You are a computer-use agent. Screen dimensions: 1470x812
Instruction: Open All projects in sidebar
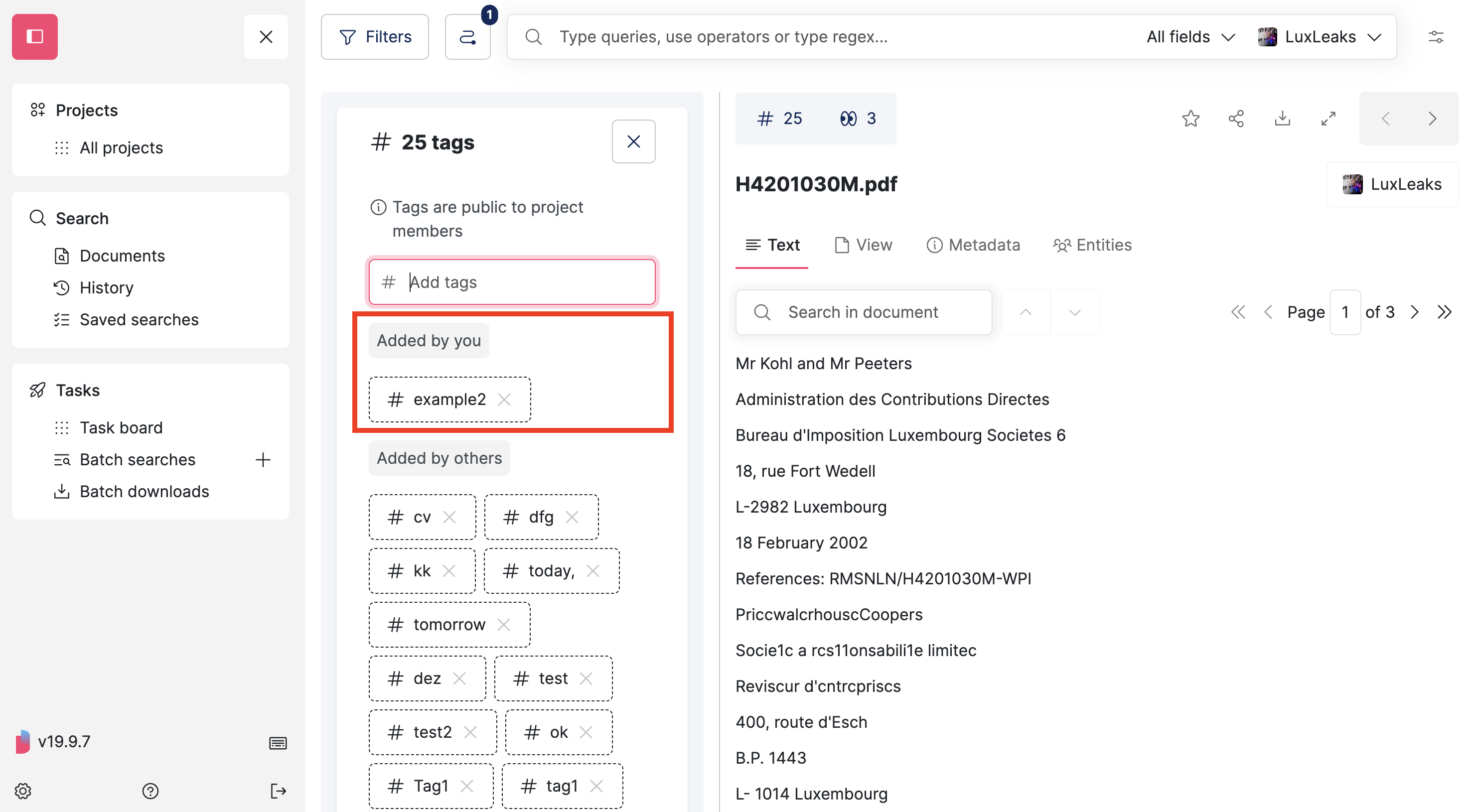(x=121, y=148)
